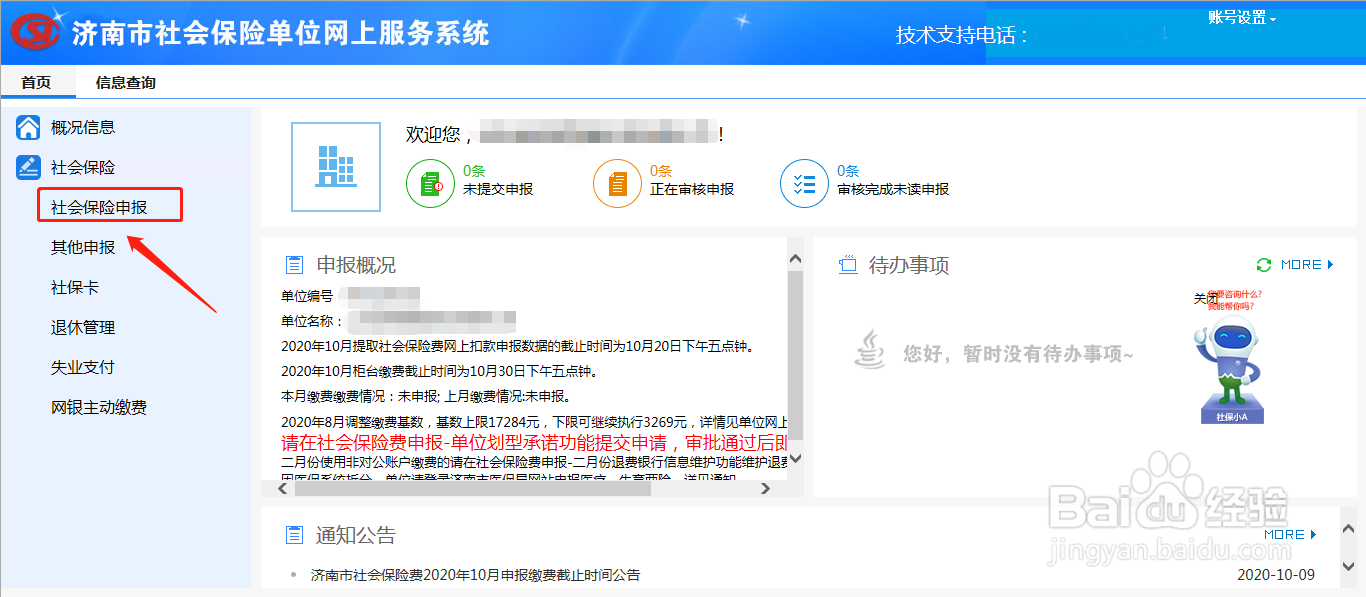
Task: Switch to the 信息查询 tab
Action: pyautogui.click(x=126, y=82)
